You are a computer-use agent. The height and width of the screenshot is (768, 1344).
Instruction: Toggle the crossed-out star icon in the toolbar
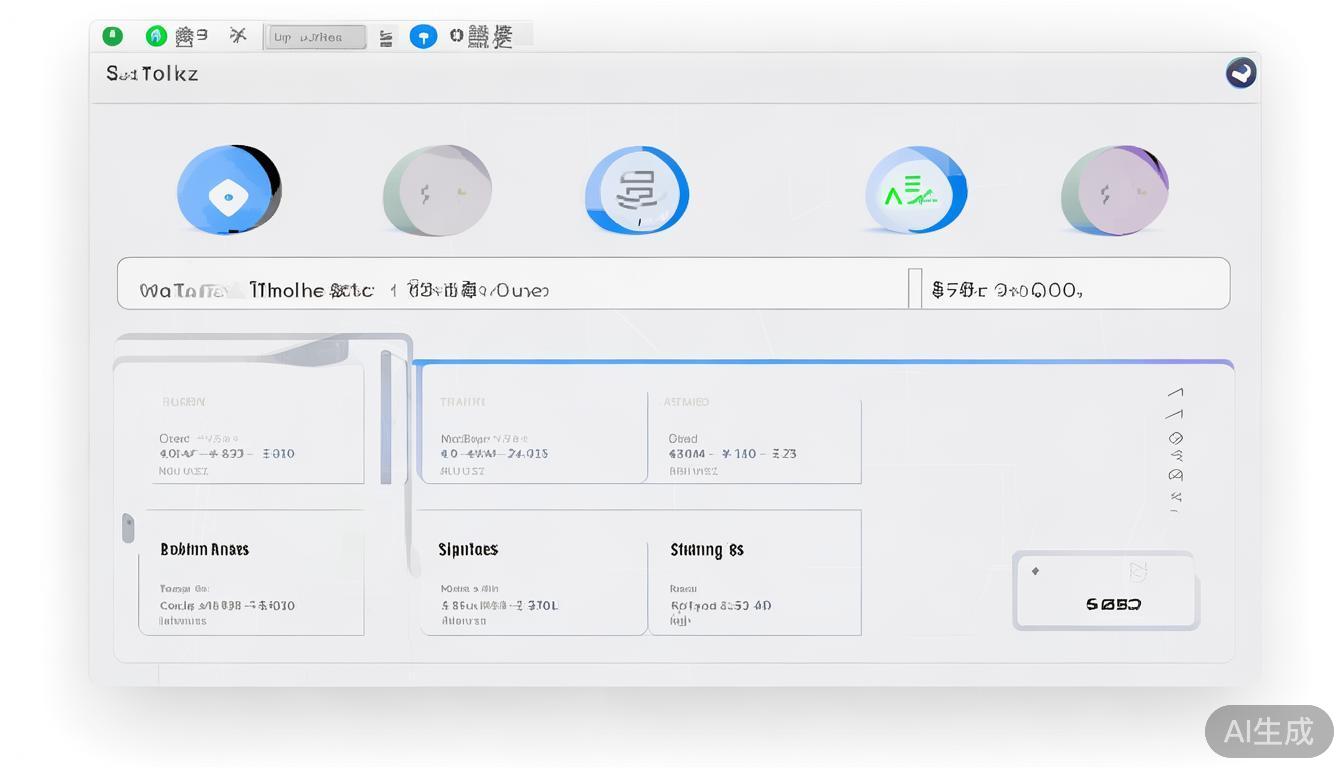pyautogui.click(x=238, y=36)
